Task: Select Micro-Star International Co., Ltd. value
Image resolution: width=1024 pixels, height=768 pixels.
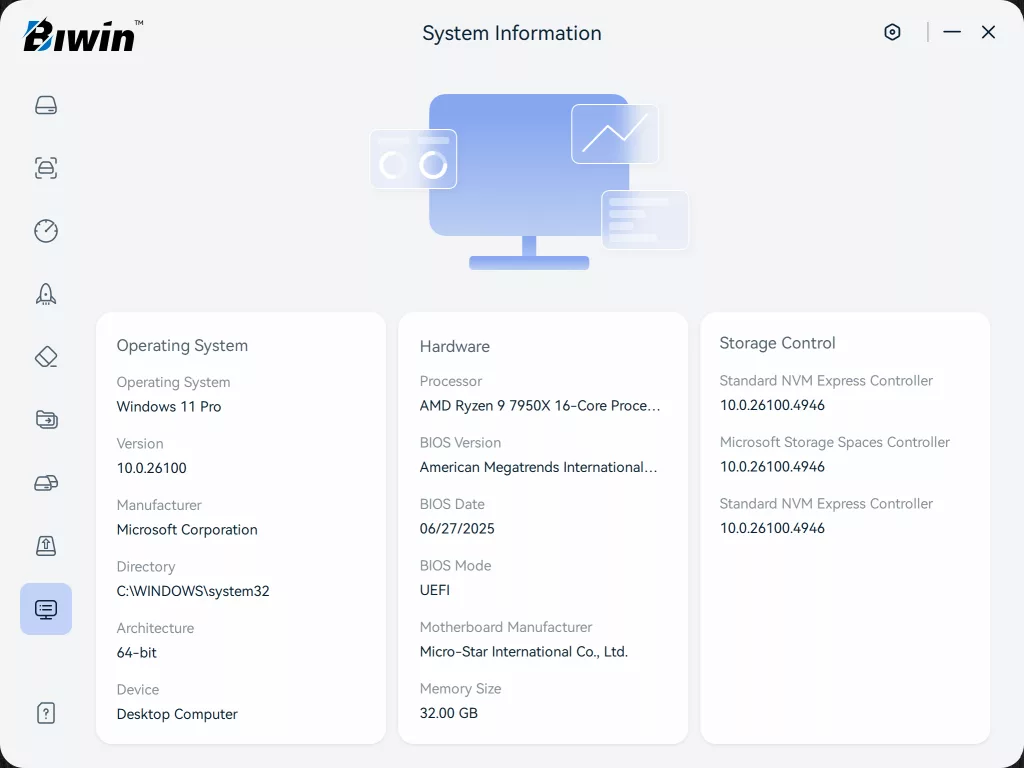Action: (524, 652)
